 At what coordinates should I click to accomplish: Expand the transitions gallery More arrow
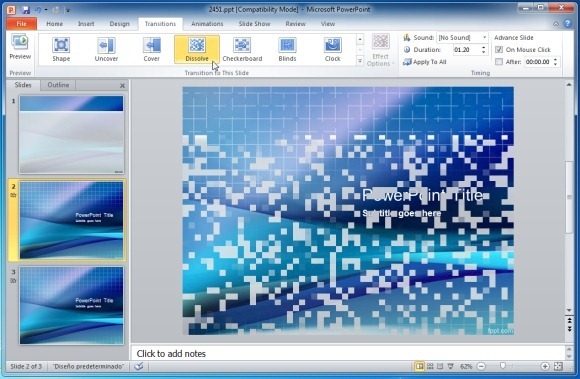(x=360, y=61)
